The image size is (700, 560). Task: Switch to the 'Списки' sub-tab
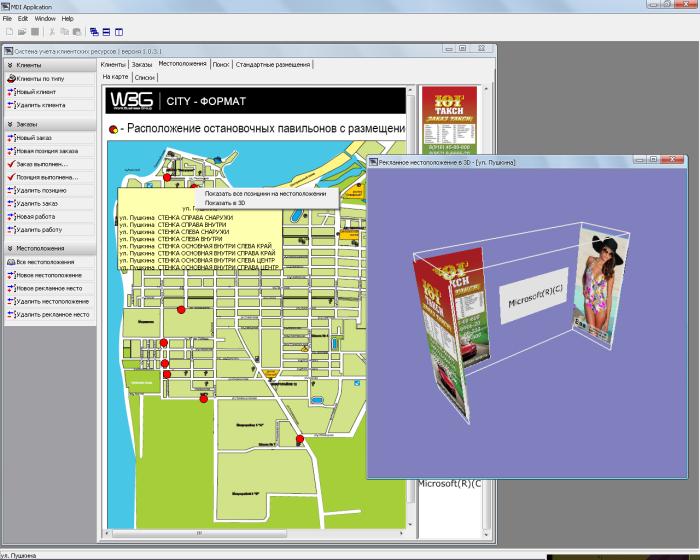[x=145, y=78]
